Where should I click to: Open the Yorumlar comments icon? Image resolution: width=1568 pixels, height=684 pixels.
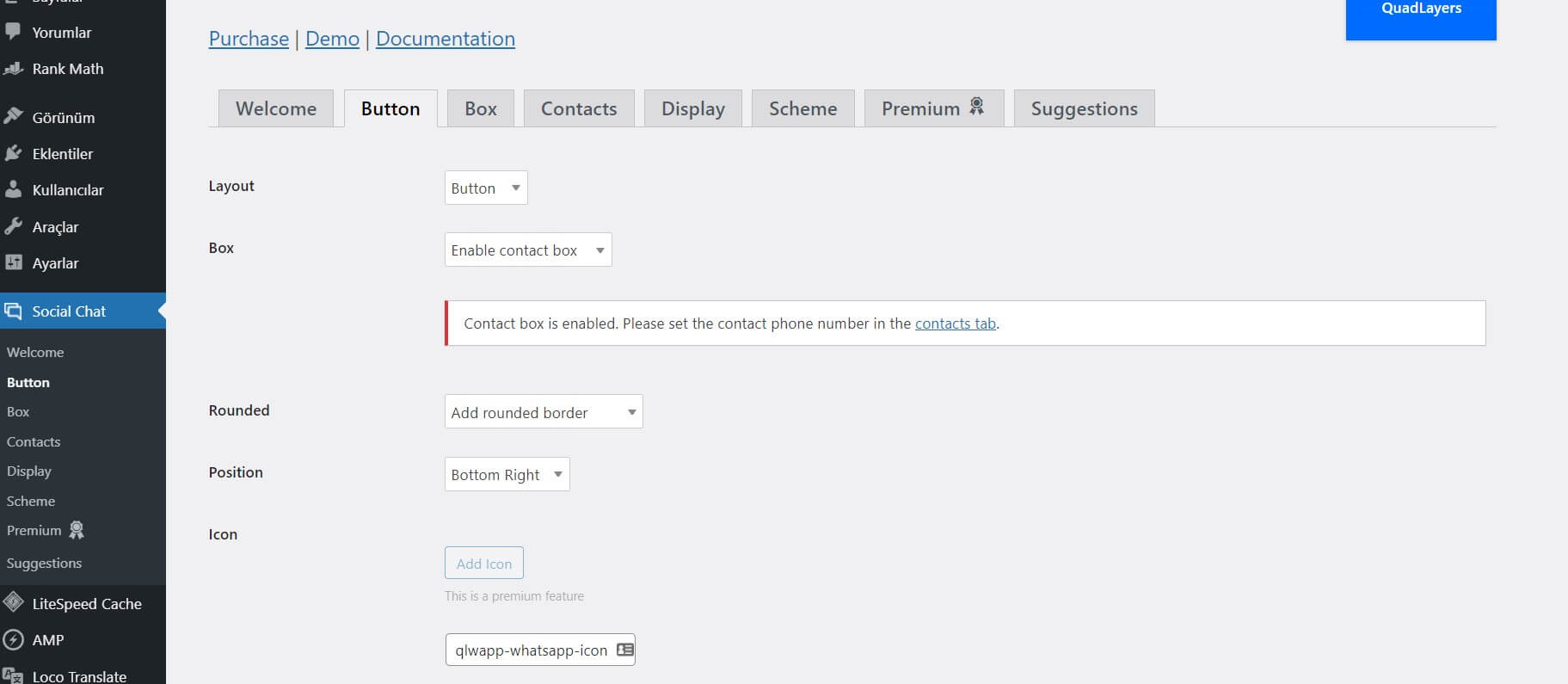click(x=13, y=32)
